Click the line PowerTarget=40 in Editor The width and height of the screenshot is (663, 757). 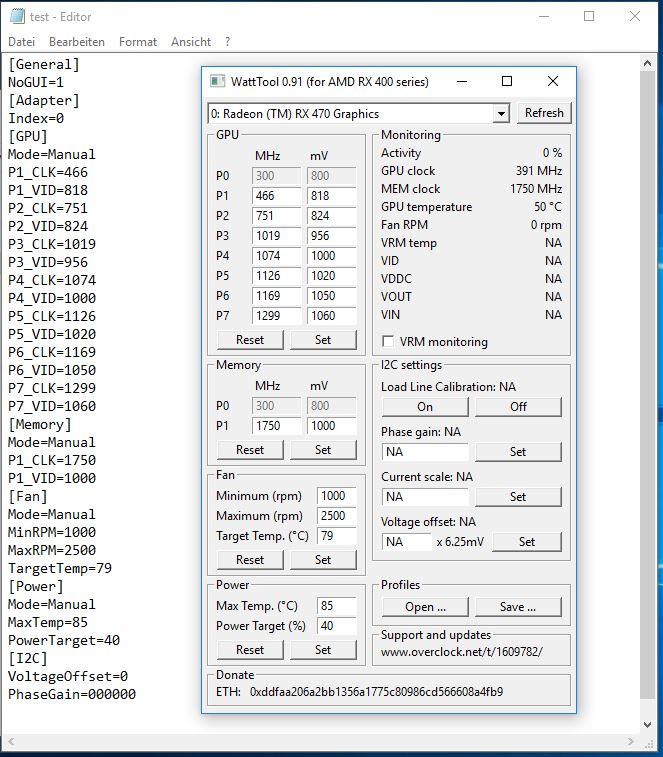[64, 641]
